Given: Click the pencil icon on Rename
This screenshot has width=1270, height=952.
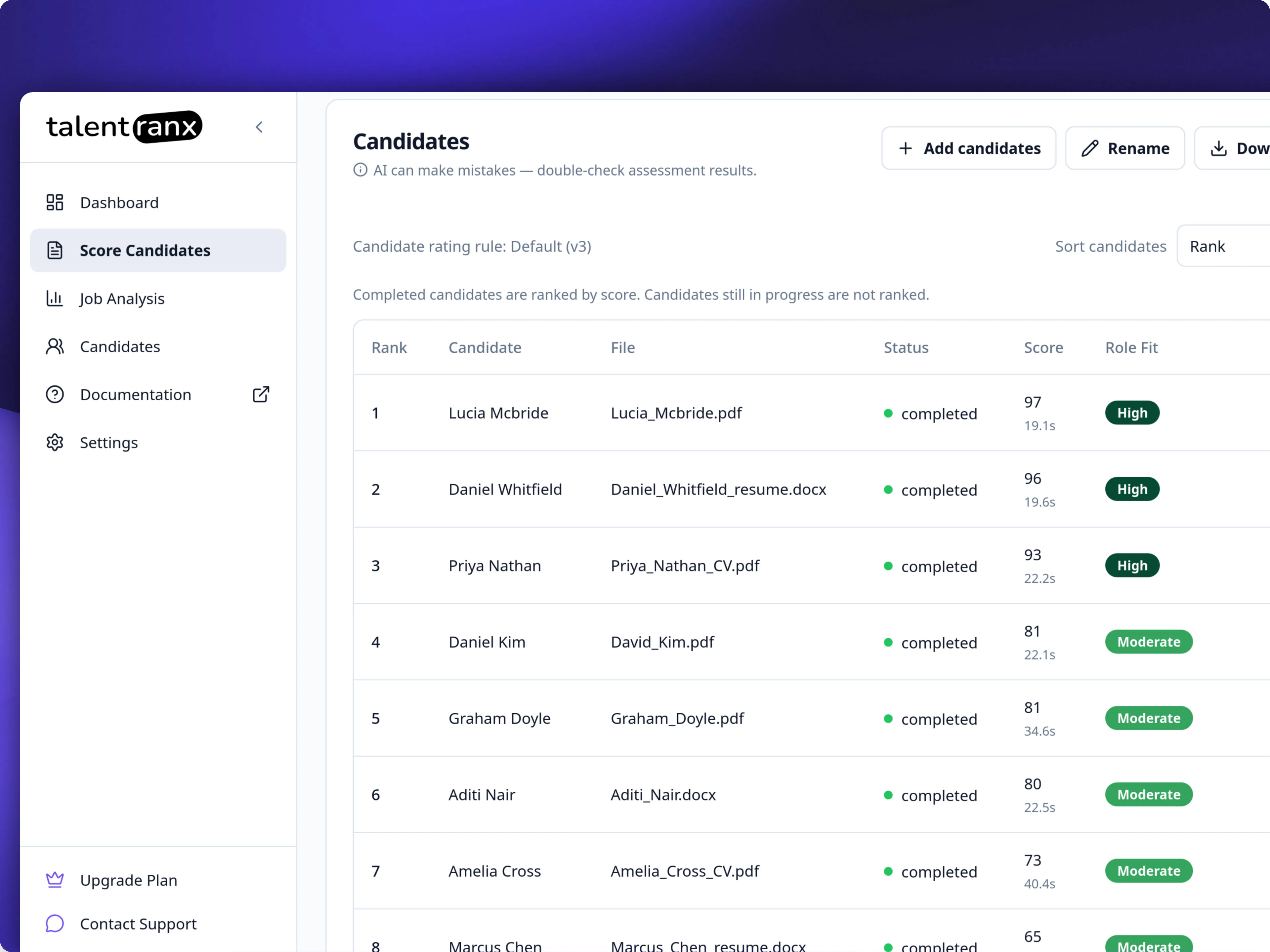Looking at the screenshot, I should click(x=1089, y=148).
